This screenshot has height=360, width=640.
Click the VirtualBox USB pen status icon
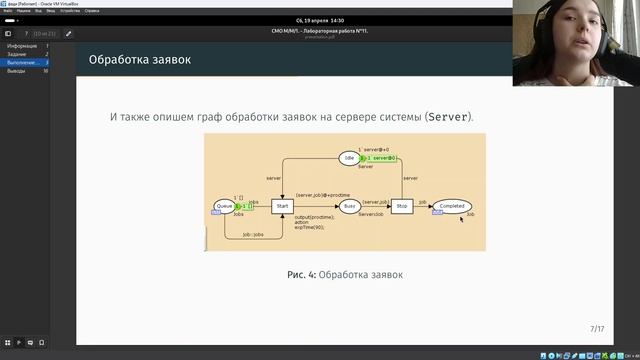click(574, 356)
